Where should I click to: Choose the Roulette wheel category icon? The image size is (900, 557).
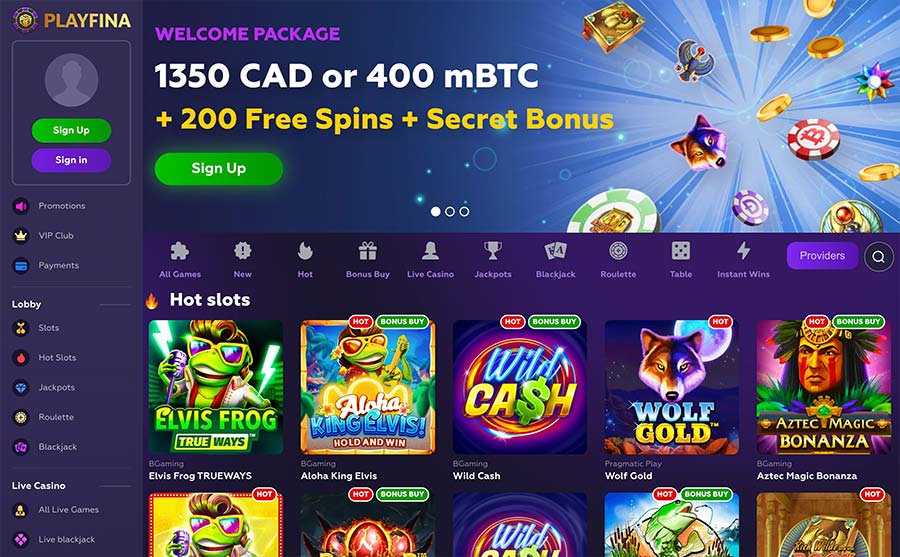[x=618, y=251]
